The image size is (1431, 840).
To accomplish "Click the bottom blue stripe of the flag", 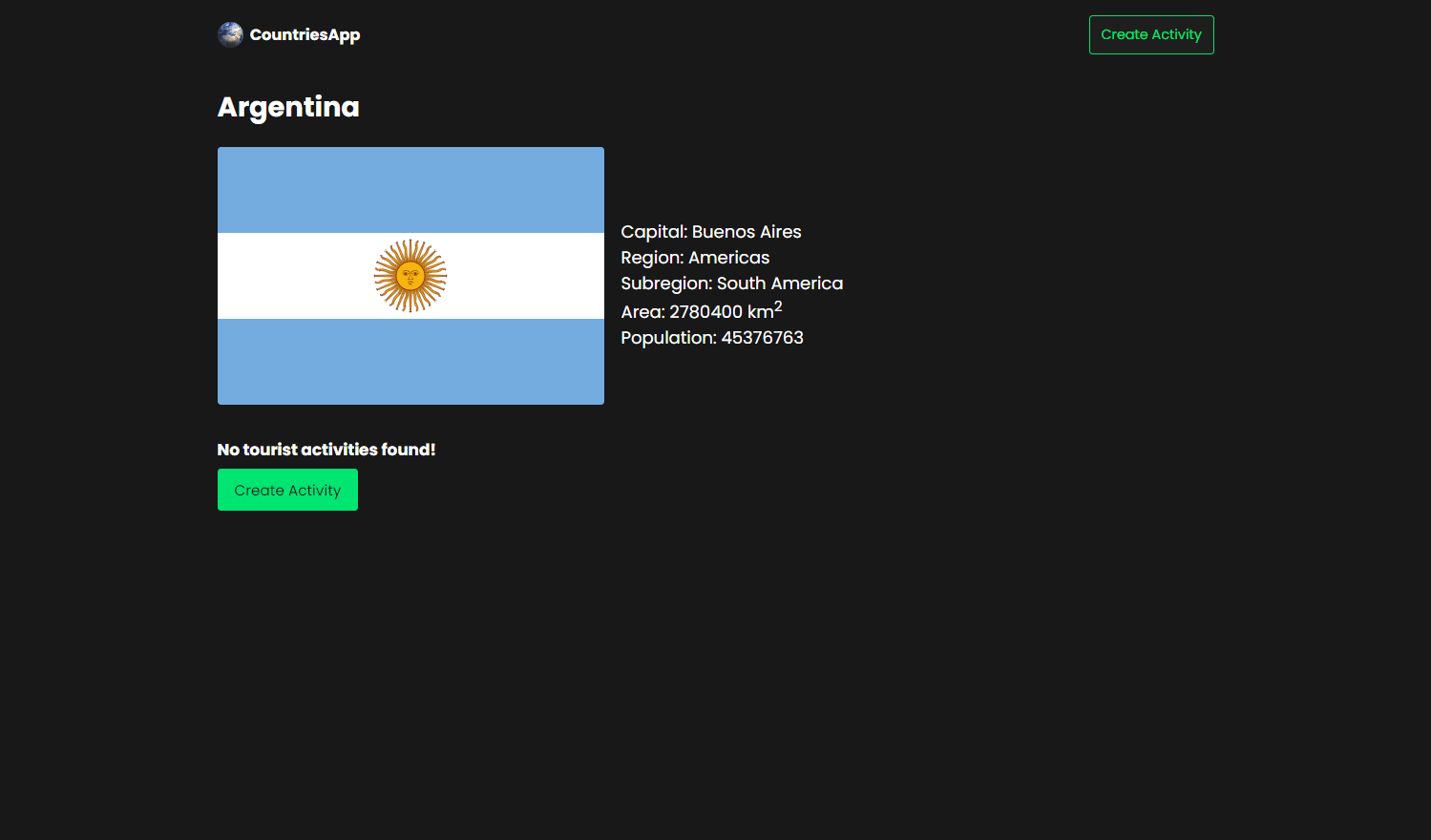I will click(410, 363).
